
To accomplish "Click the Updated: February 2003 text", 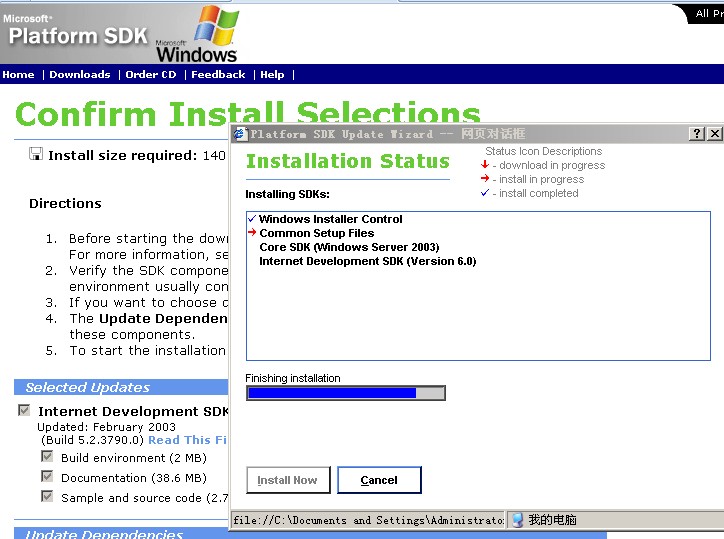I will (106, 427).
